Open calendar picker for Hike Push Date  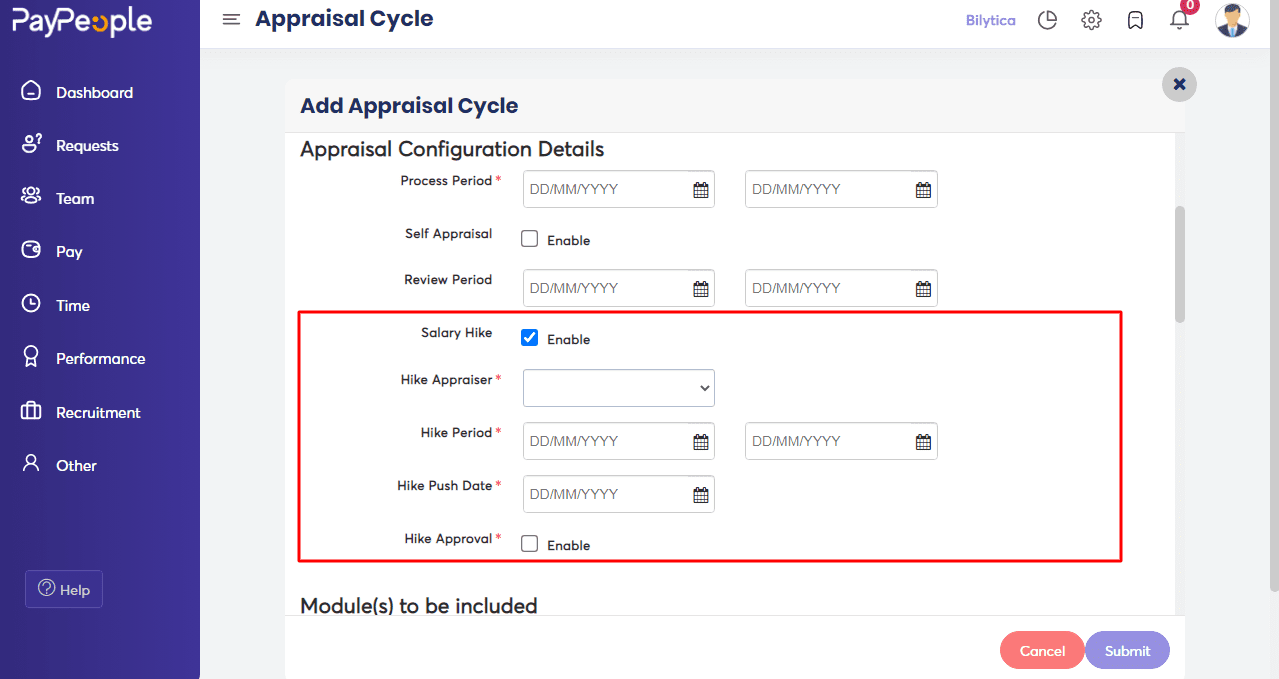pos(701,494)
